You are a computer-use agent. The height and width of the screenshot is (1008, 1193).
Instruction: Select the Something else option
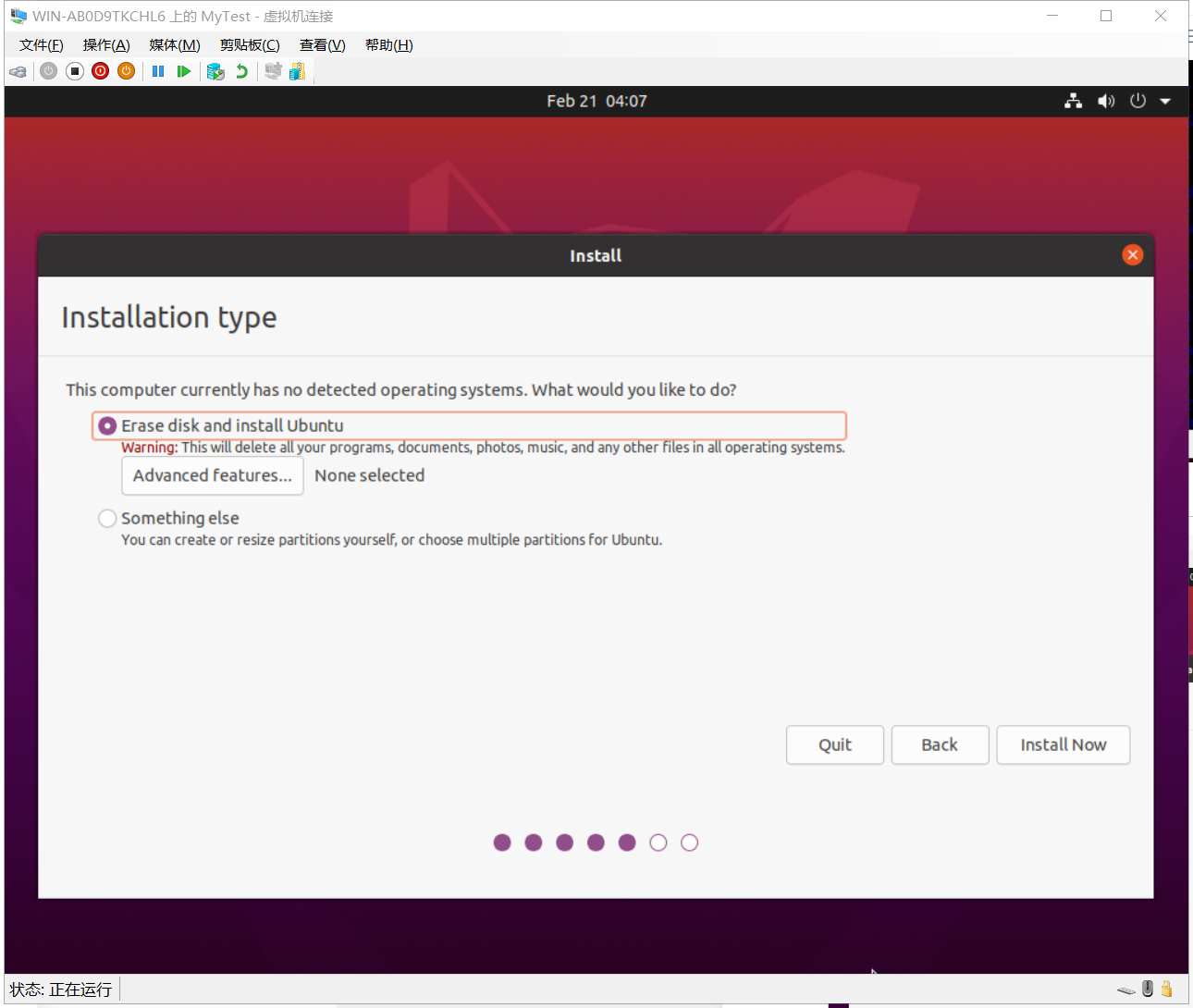click(169, 518)
